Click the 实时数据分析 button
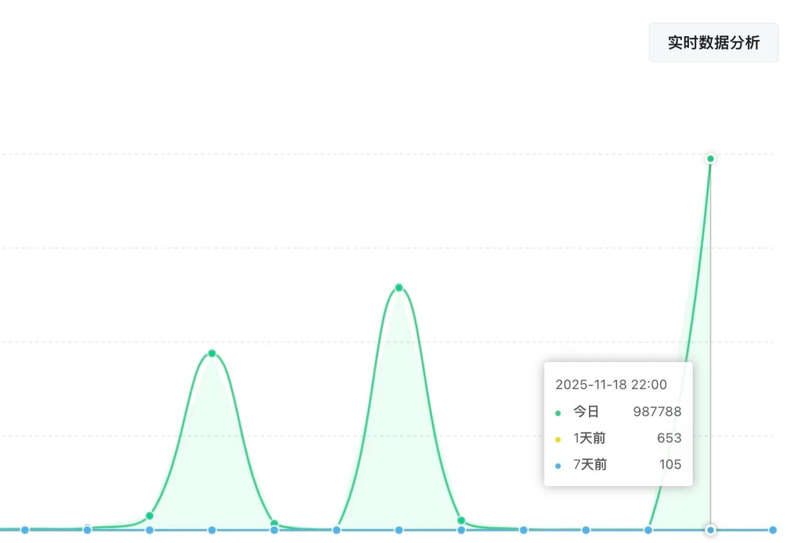 [713, 43]
